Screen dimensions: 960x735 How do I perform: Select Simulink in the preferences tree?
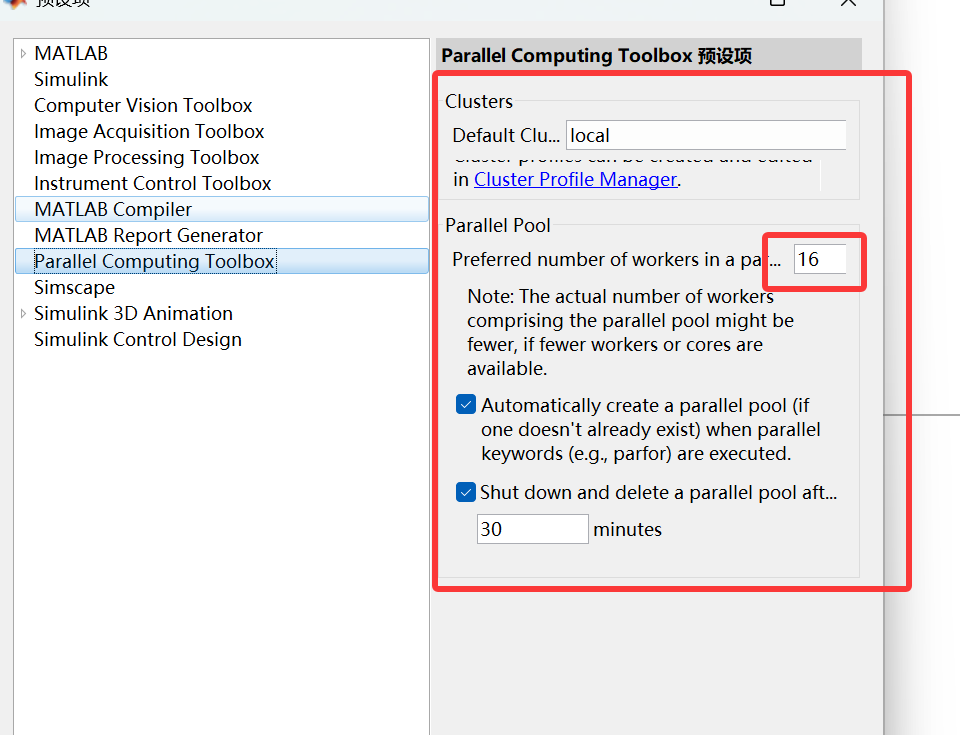(x=71, y=80)
